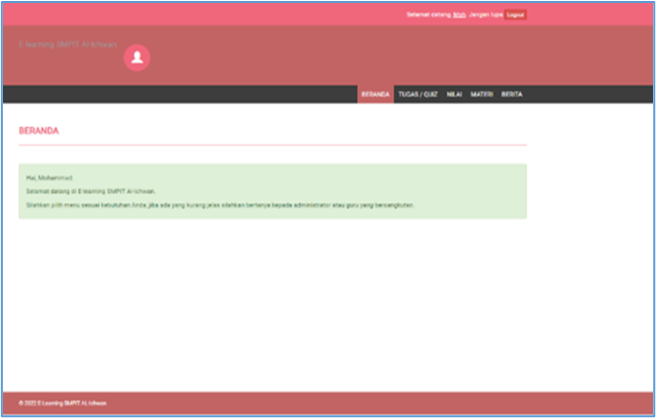Click the "Hai, Mohammad" greeting line
Image resolution: width=656 pixels, height=418 pixels.
point(50,177)
